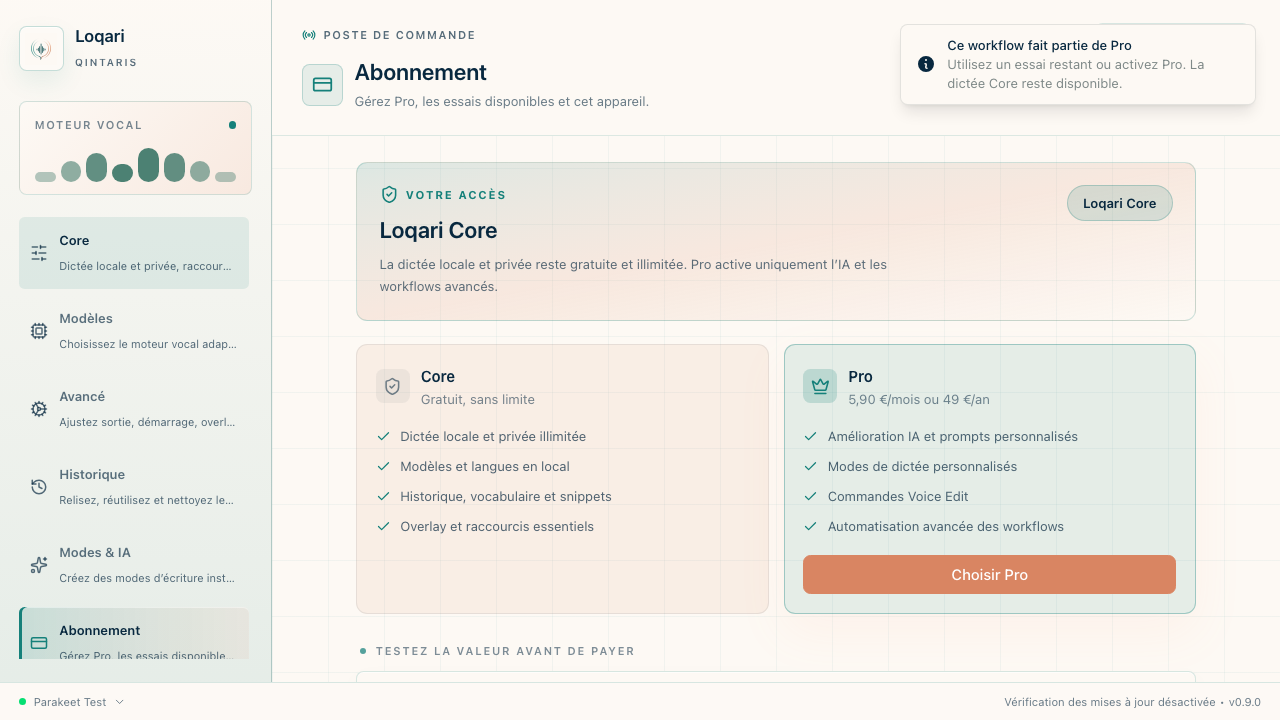This screenshot has height=720, width=1280.
Task: Click the sparkle icon beside Modes & IA
Action: pyautogui.click(x=39, y=565)
